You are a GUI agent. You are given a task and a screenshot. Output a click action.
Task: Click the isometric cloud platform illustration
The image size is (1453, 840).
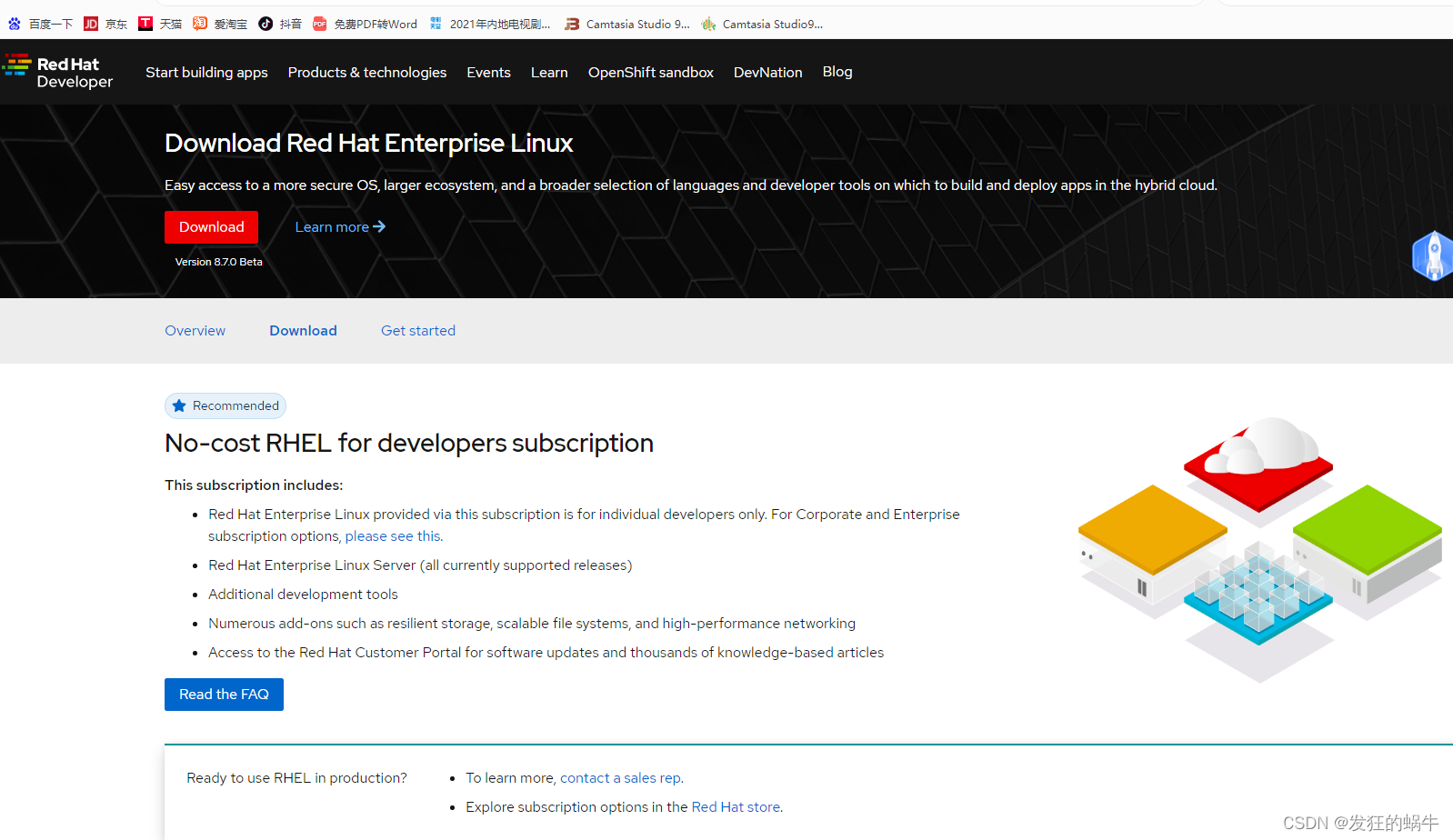[x=1260, y=549]
